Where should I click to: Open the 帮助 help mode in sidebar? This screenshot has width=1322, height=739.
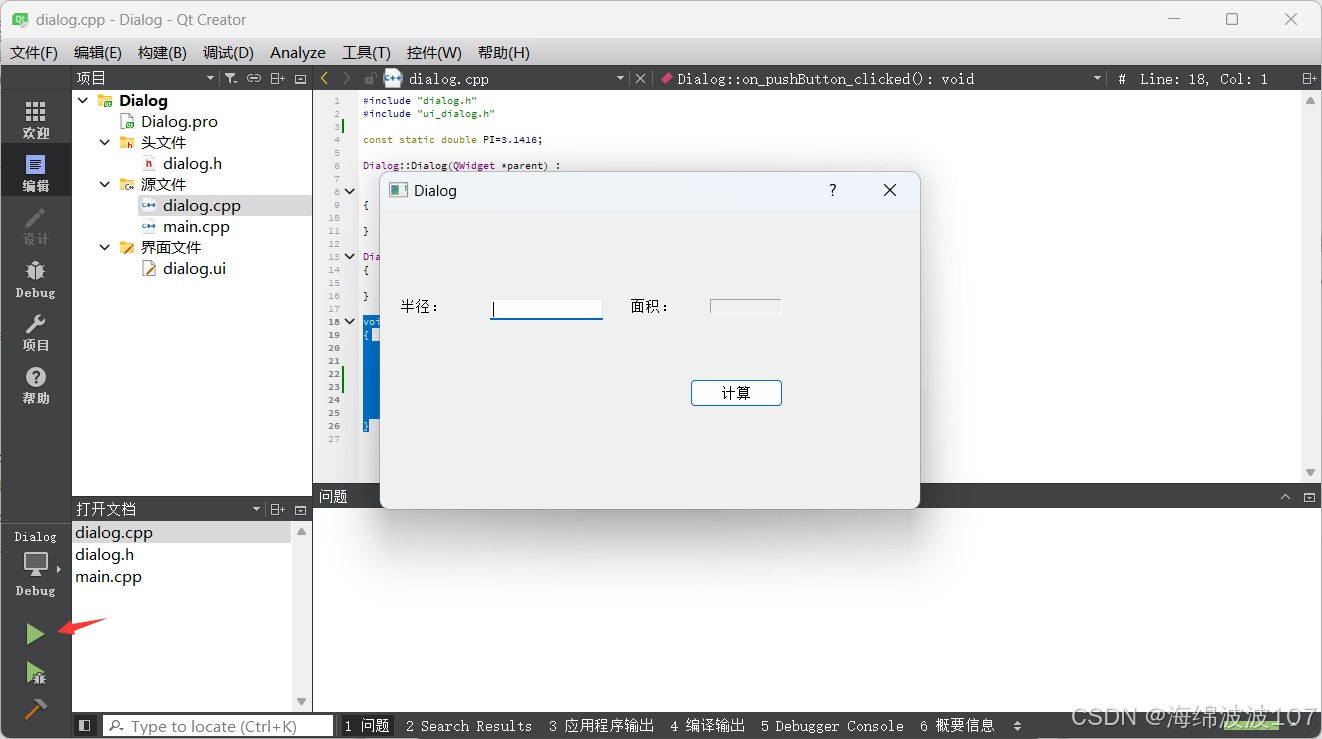(35, 385)
